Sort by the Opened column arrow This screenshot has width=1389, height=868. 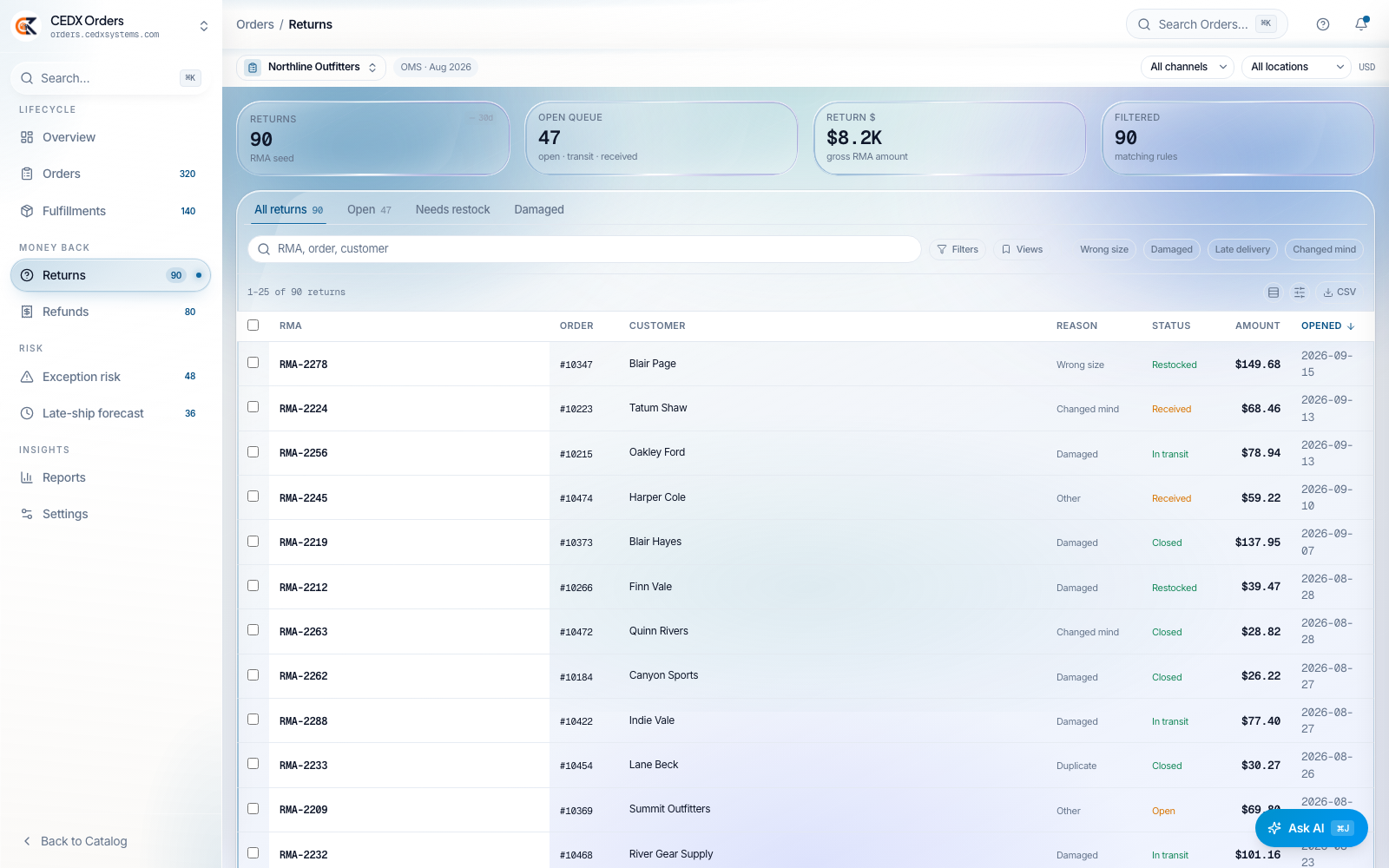tap(1351, 326)
